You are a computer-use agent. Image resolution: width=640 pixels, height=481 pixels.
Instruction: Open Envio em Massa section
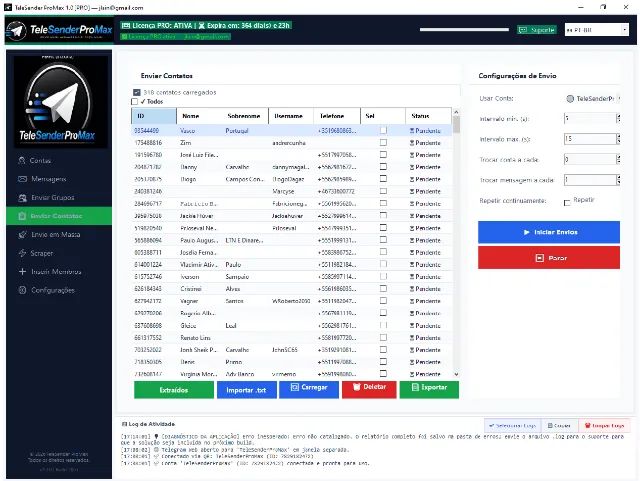pyautogui.click(x=58, y=235)
